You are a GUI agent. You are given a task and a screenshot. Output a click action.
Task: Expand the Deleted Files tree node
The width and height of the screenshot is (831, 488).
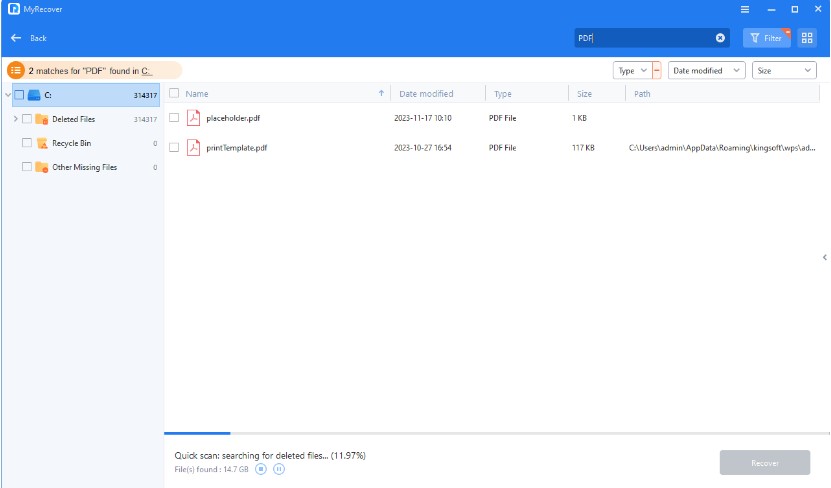pyautogui.click(x=14, y=119)
